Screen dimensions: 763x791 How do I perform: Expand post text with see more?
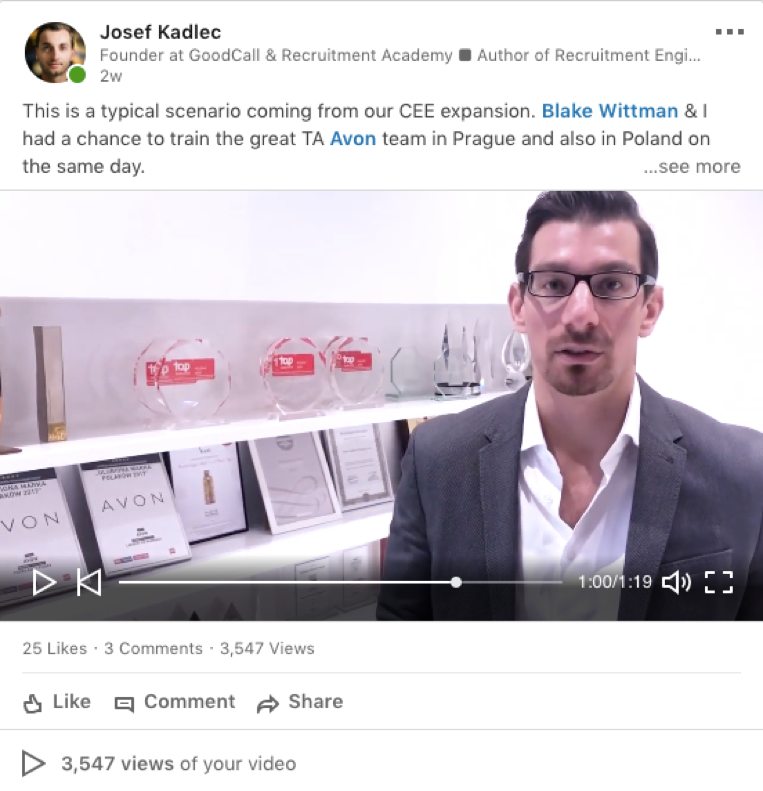692,166
